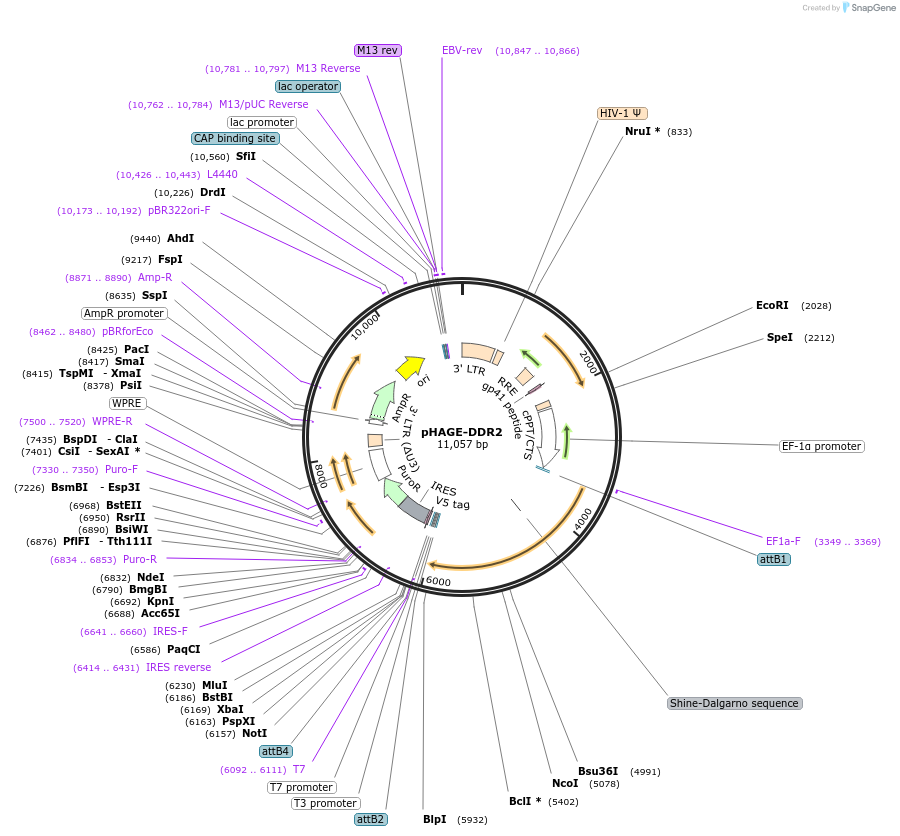Click the EcoRI restriction site label

[772, 305]
